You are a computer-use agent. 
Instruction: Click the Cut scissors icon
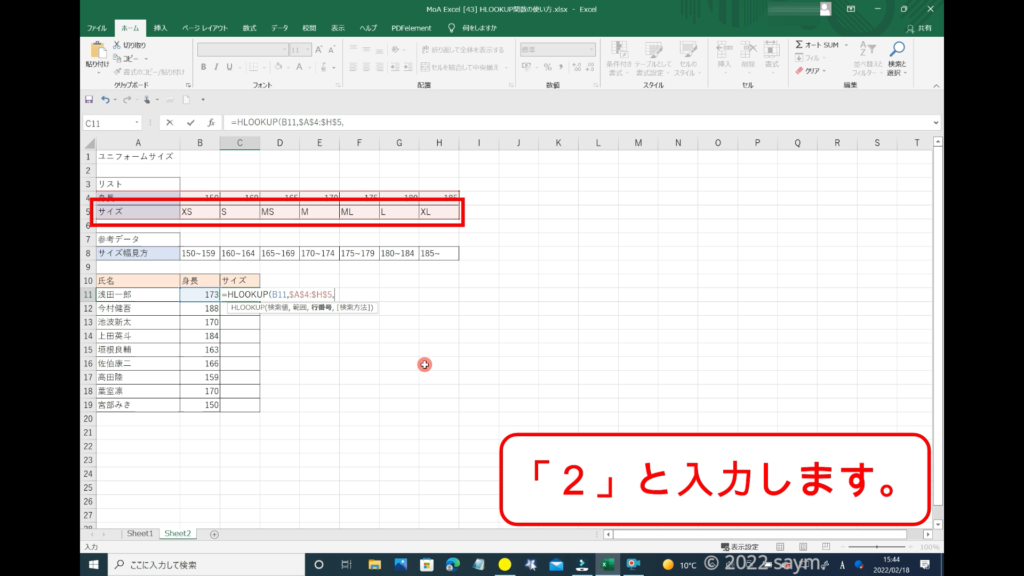tap(117, 45)
